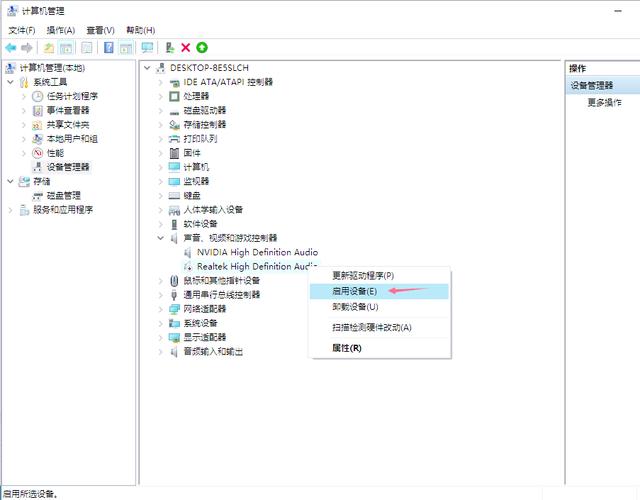This screenshot has height=500, width=640.
Task: Collapse the 存储 tree node
Action: click(x=11, y=181)
